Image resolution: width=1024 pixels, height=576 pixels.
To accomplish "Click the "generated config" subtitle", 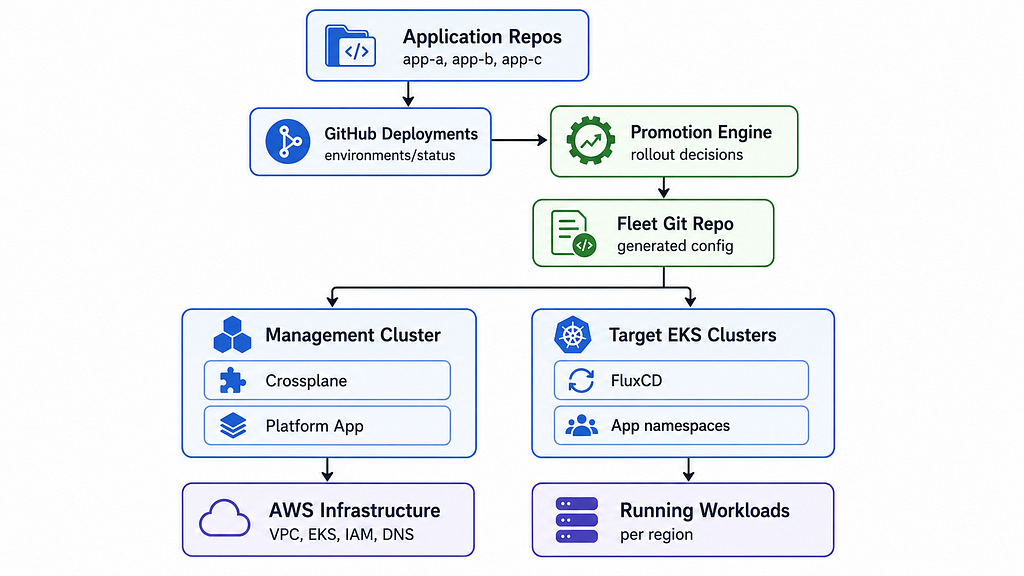I will coord(675,246).
